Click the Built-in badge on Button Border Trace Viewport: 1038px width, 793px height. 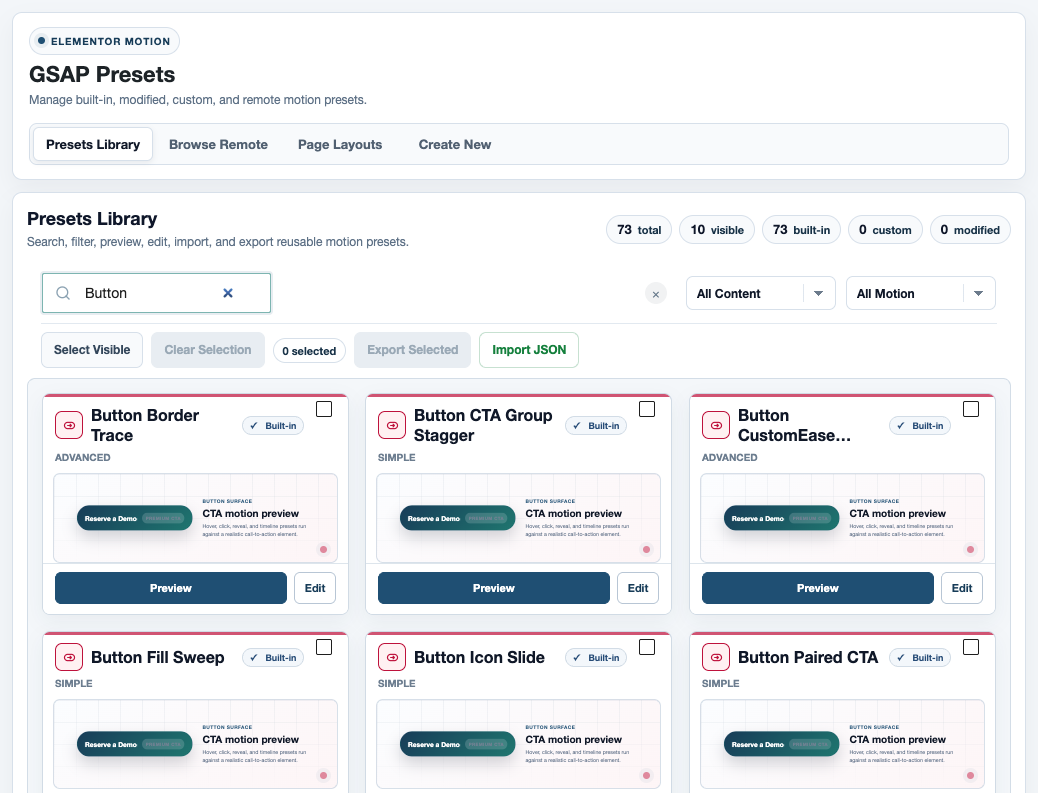[273, 426]
